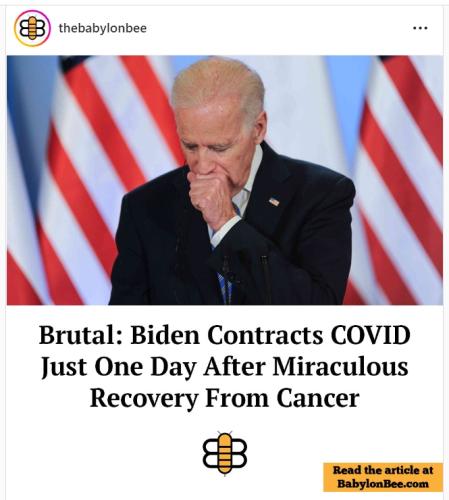Click the word Biden in headline
The height and width of the screenshot is (500, 449).
click(x=165, y=335)
